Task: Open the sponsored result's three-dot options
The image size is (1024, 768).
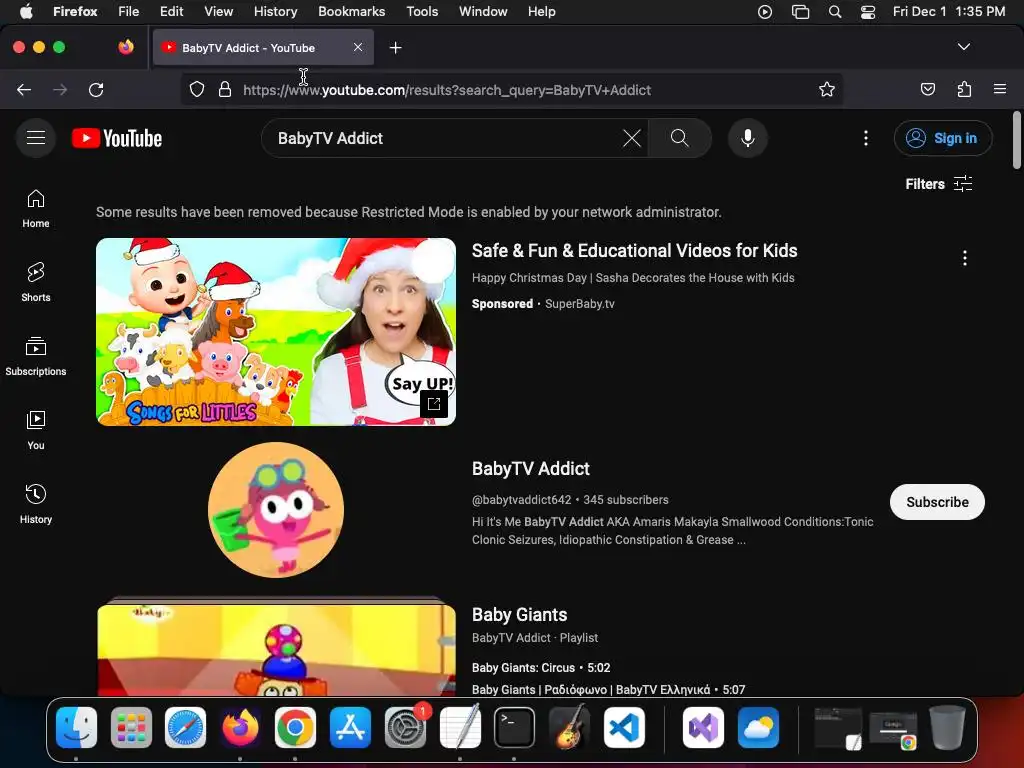Action: 965,258
